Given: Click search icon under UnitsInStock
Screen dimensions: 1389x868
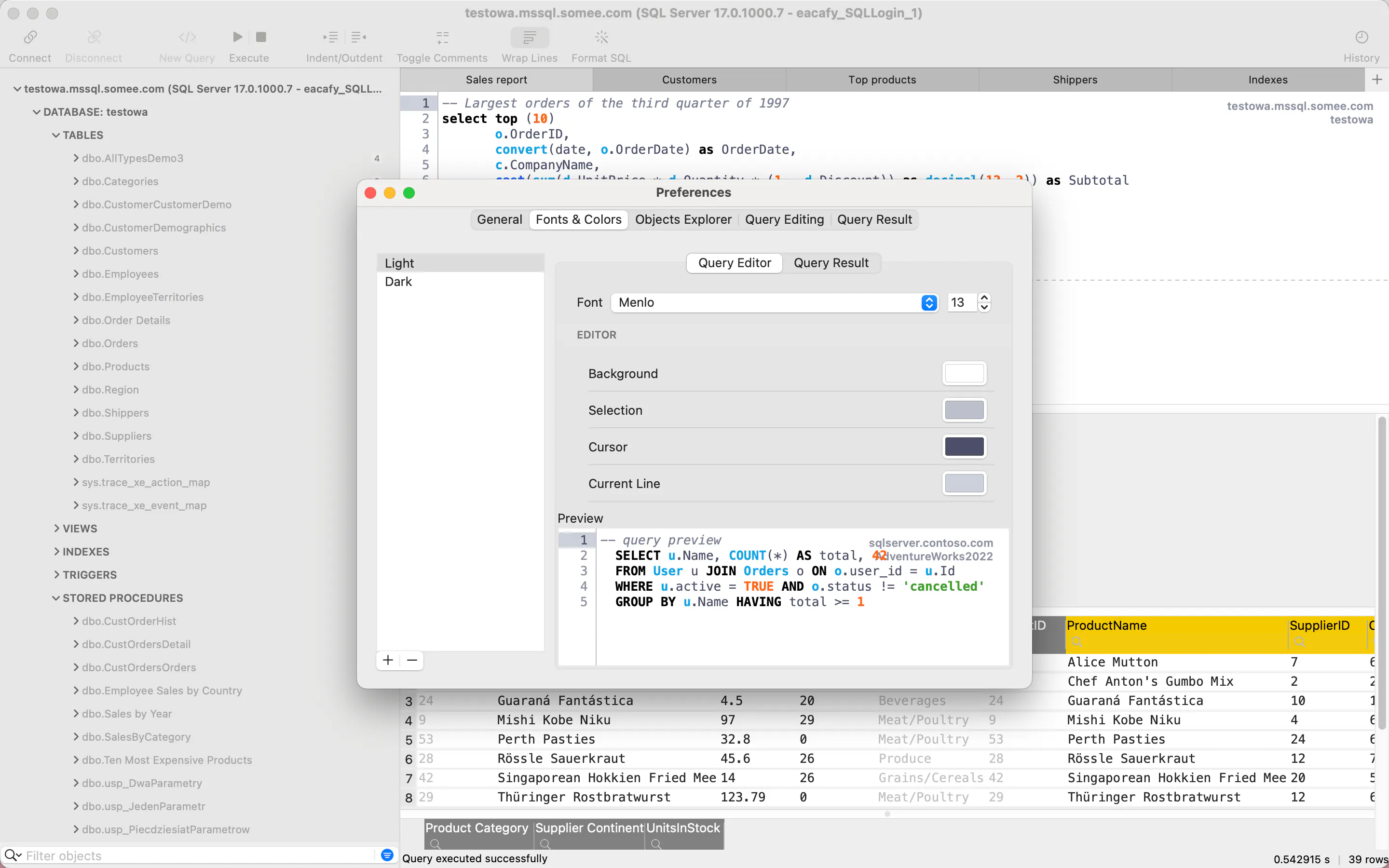Looking at the screenshot, I should click(656, 844).
